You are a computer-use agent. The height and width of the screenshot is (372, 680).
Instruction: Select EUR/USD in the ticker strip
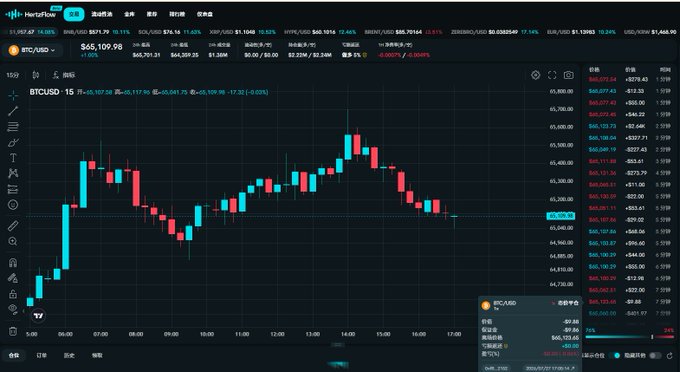581,32
